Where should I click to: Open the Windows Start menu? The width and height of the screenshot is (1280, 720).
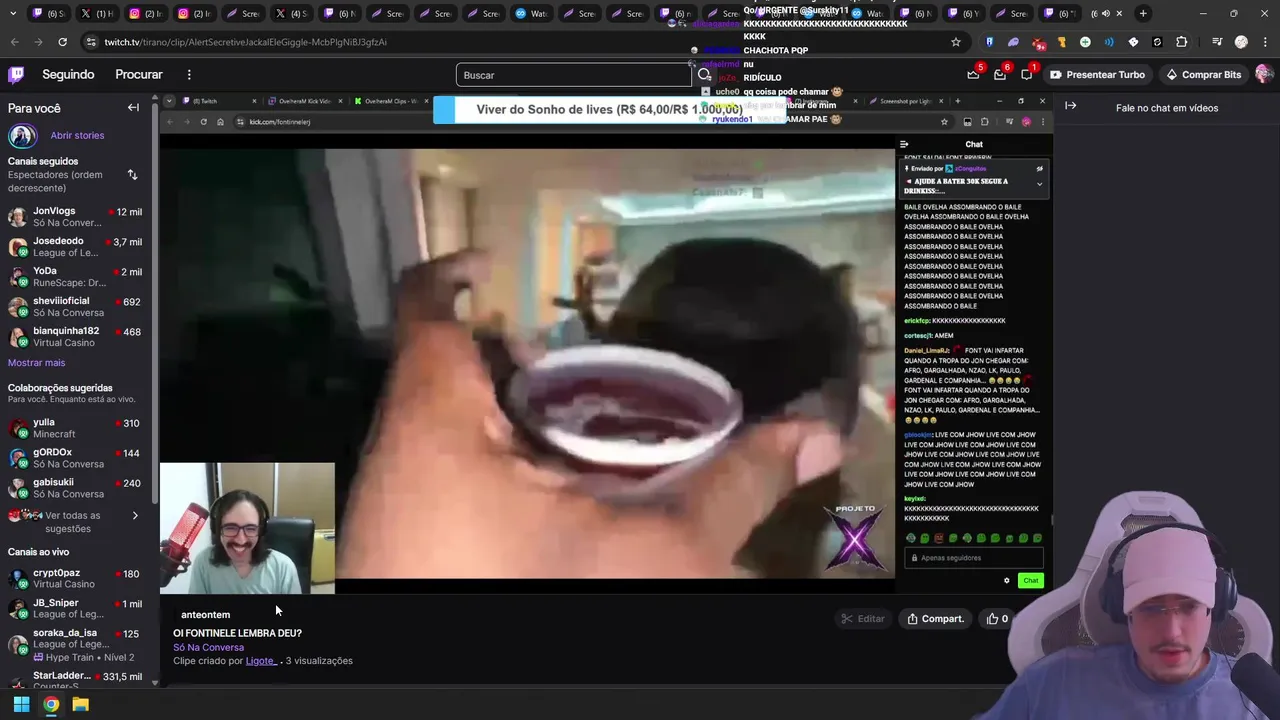point(21,704)
